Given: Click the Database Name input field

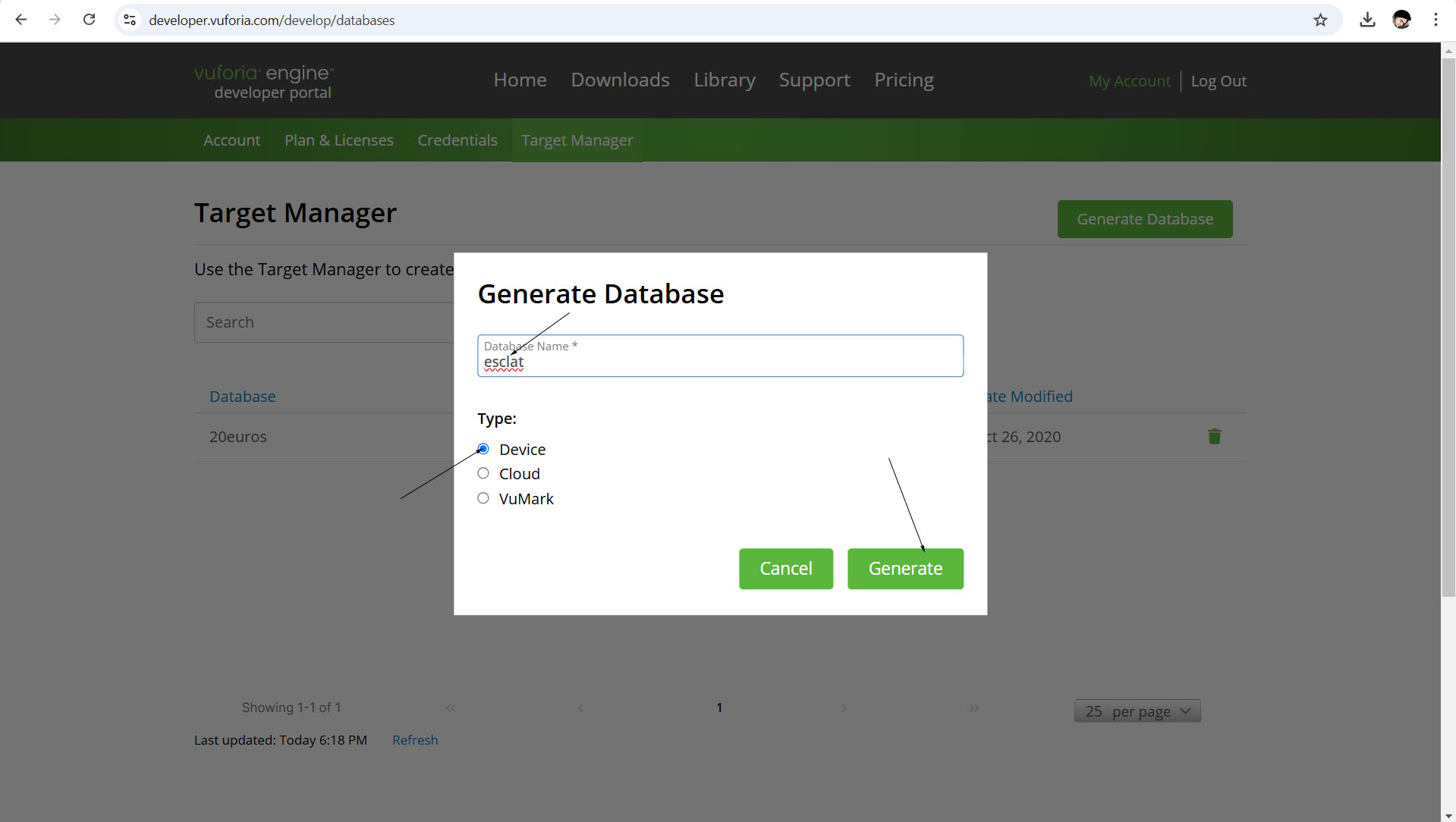Looking at the screenshot, I should pos(719,362).
